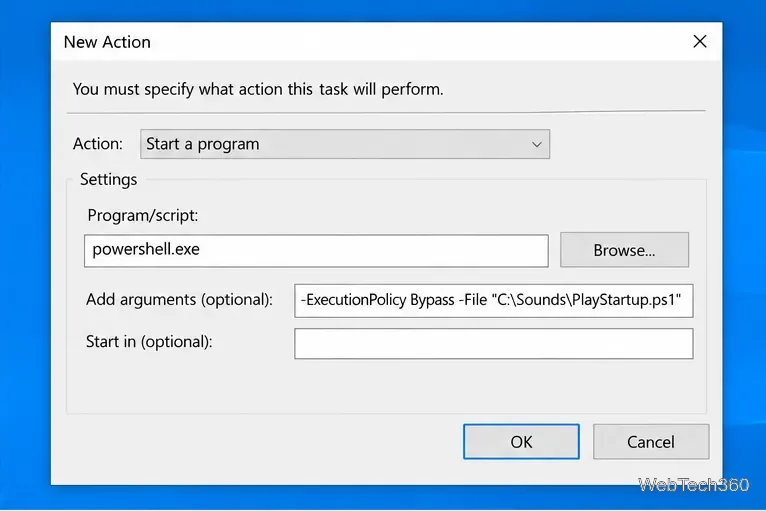766x511 pixels.
Task: Click the Settings group heading
Action: click(x=108, y=179)
